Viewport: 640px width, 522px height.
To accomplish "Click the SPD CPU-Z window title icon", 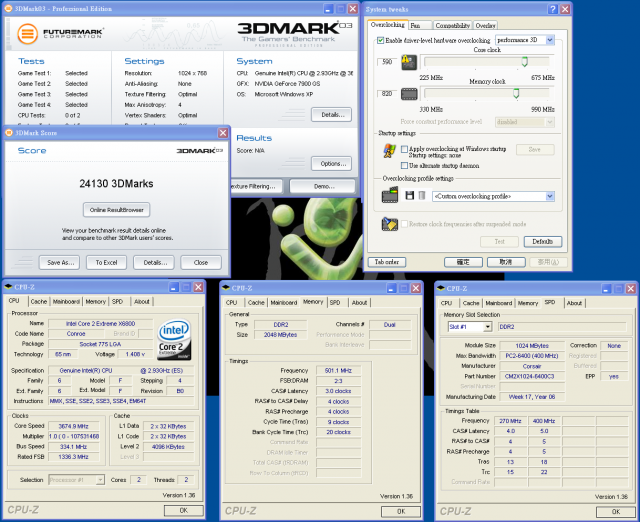I will [440, 289].
